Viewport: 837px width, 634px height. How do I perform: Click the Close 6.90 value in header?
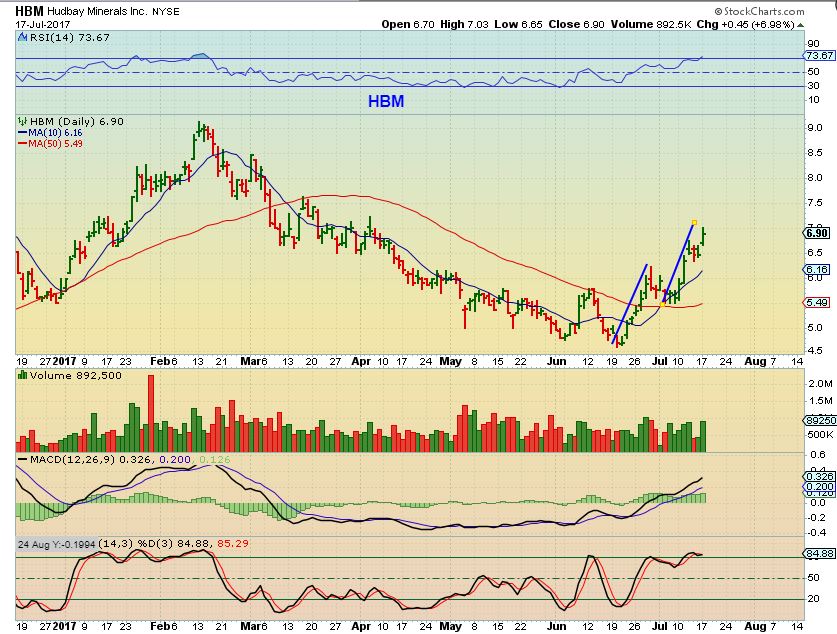point(577,24)
